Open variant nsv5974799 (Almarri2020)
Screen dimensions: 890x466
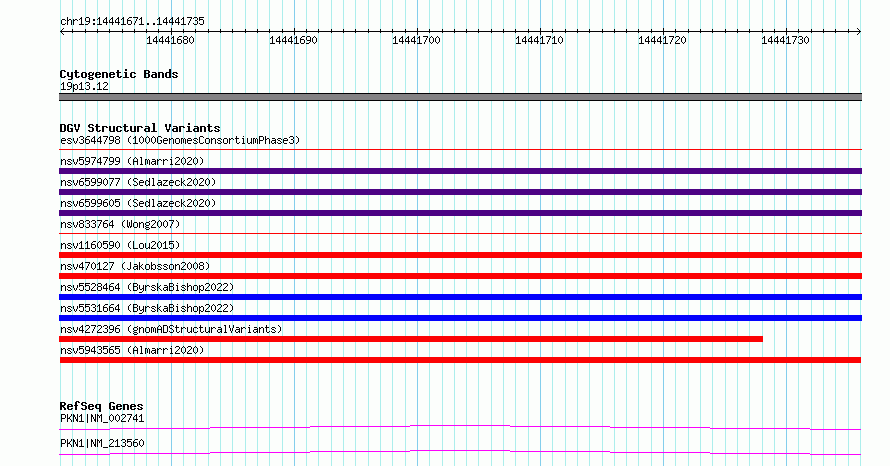pos(132,161)
